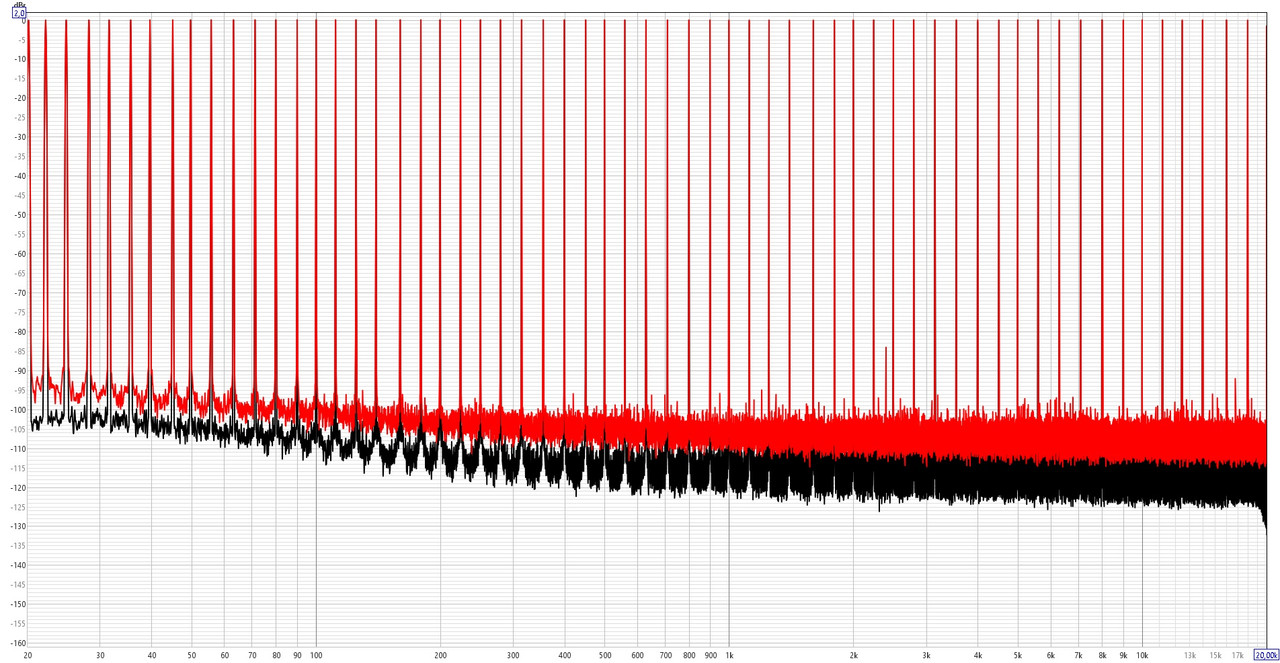The image size is (1280, 663).
Task: Select the -160 label on the dB axis
Action: [18, 644]
